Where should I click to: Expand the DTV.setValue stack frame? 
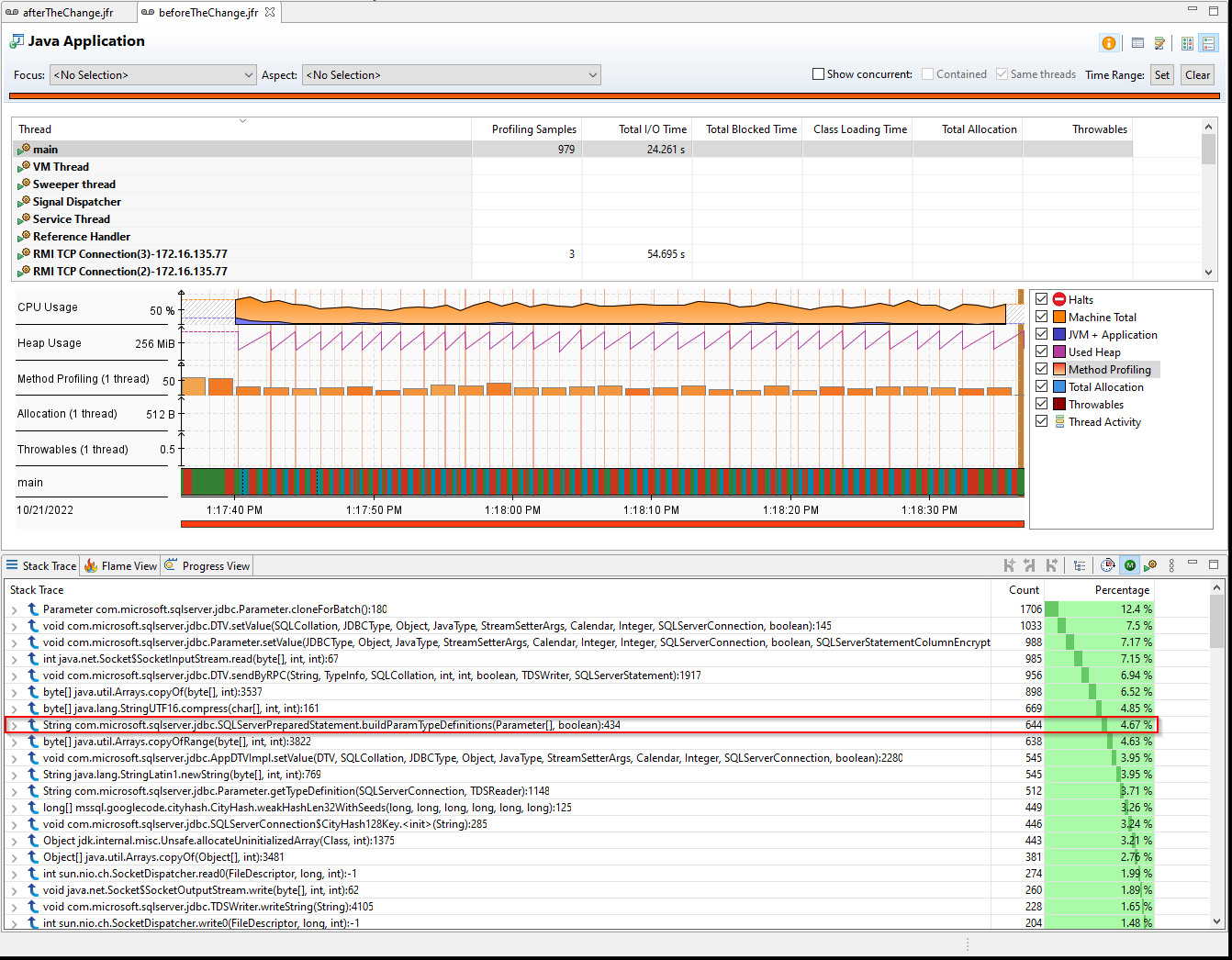point(14,626)
